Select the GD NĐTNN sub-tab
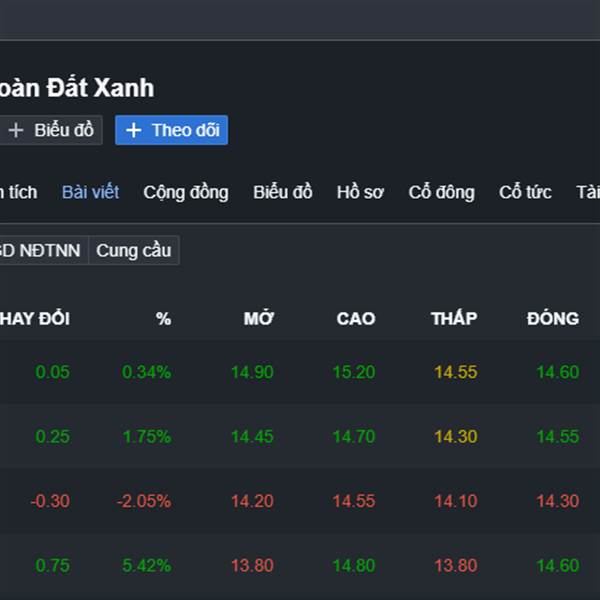This screenshot has width=600, height=600. tap(40, 250)
